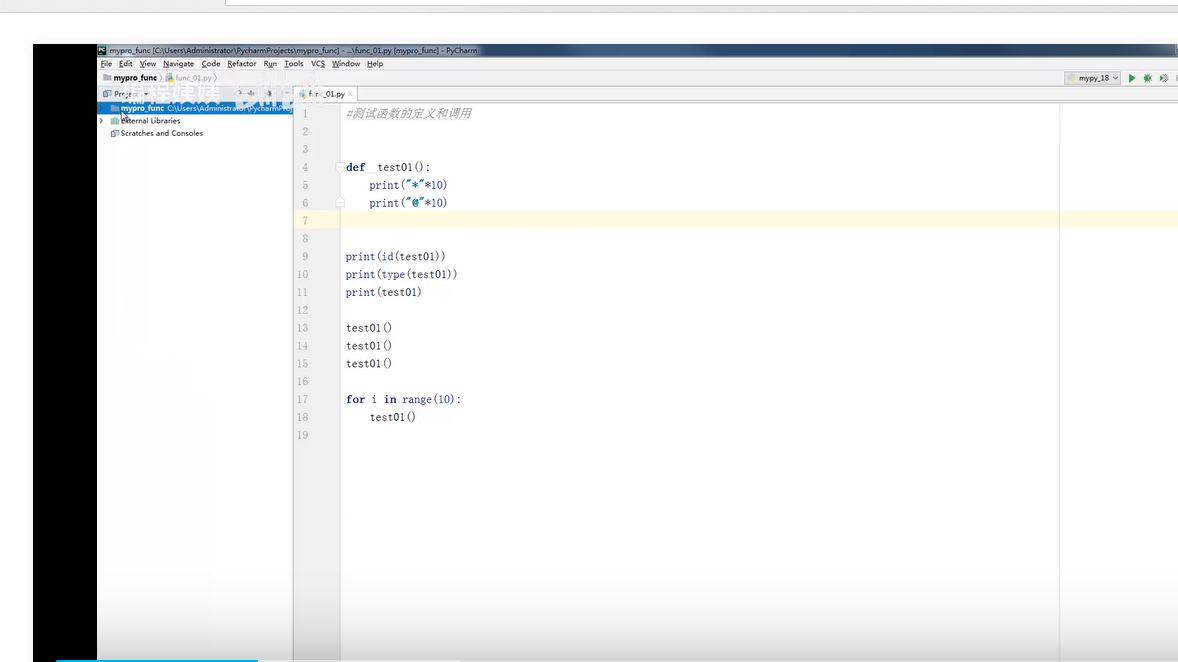Collapse the test01 function fold marker on line 4

(340, 167)
